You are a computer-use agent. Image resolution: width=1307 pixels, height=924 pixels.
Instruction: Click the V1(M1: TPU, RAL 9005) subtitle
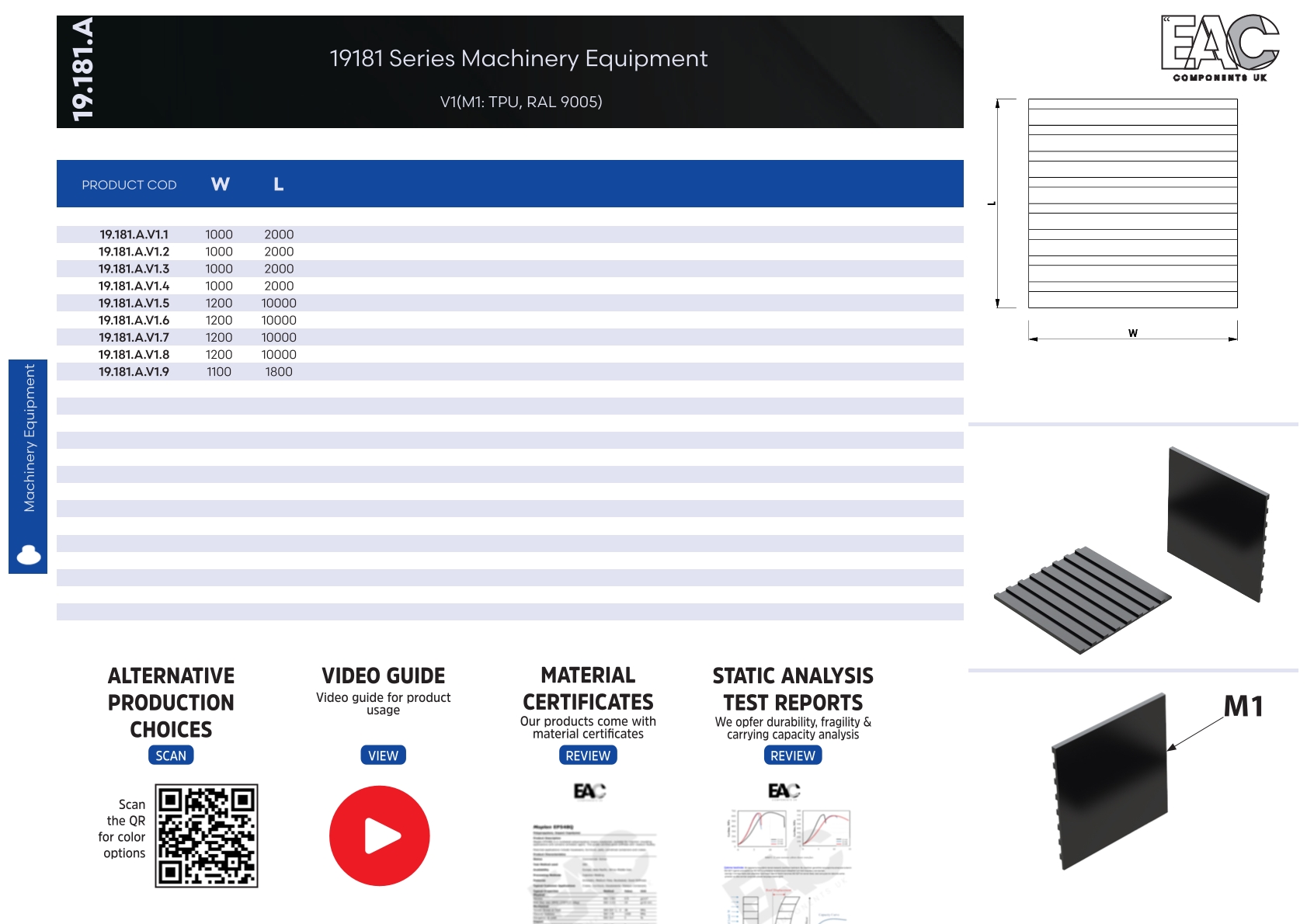pyautogui.click(x=521, y=102)
